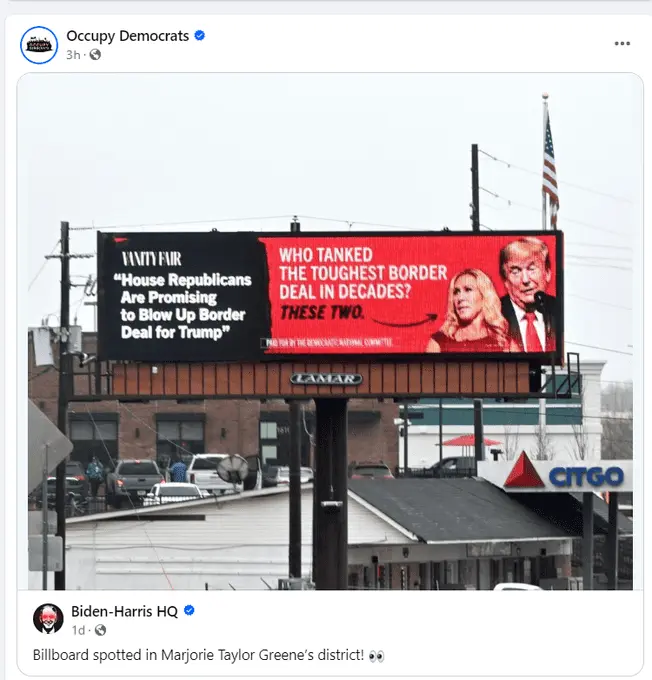
Task: Open the Occupy Democrats profile picture
Action: pos(39,45)
